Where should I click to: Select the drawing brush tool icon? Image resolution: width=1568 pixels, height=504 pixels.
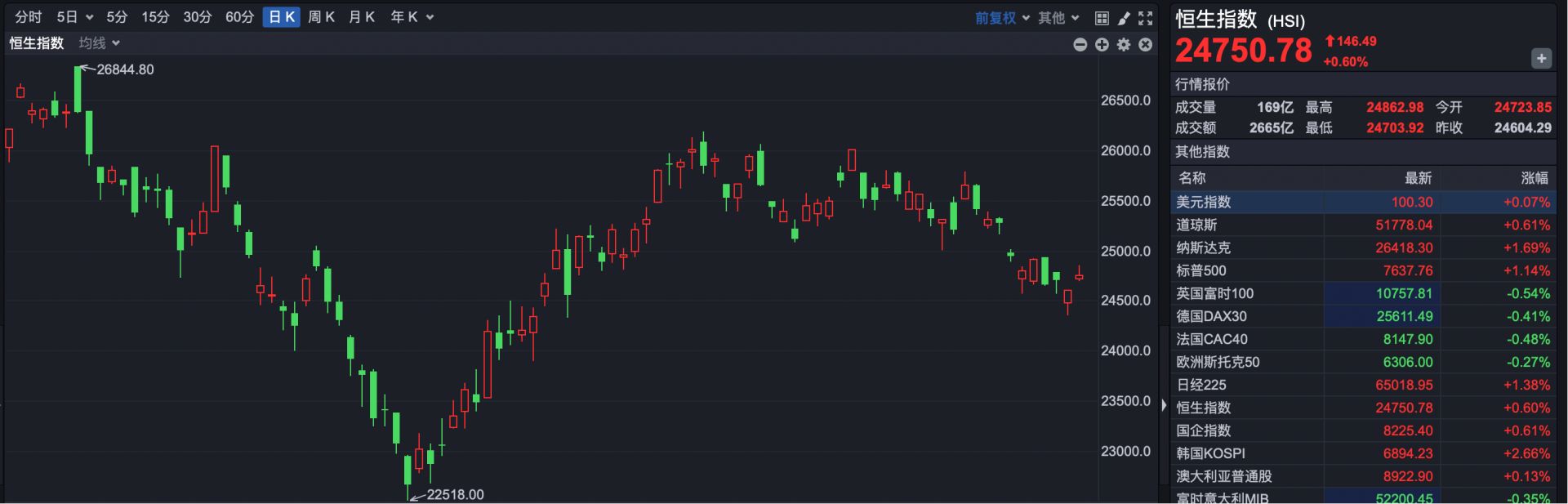click(x=1124, y=17)
